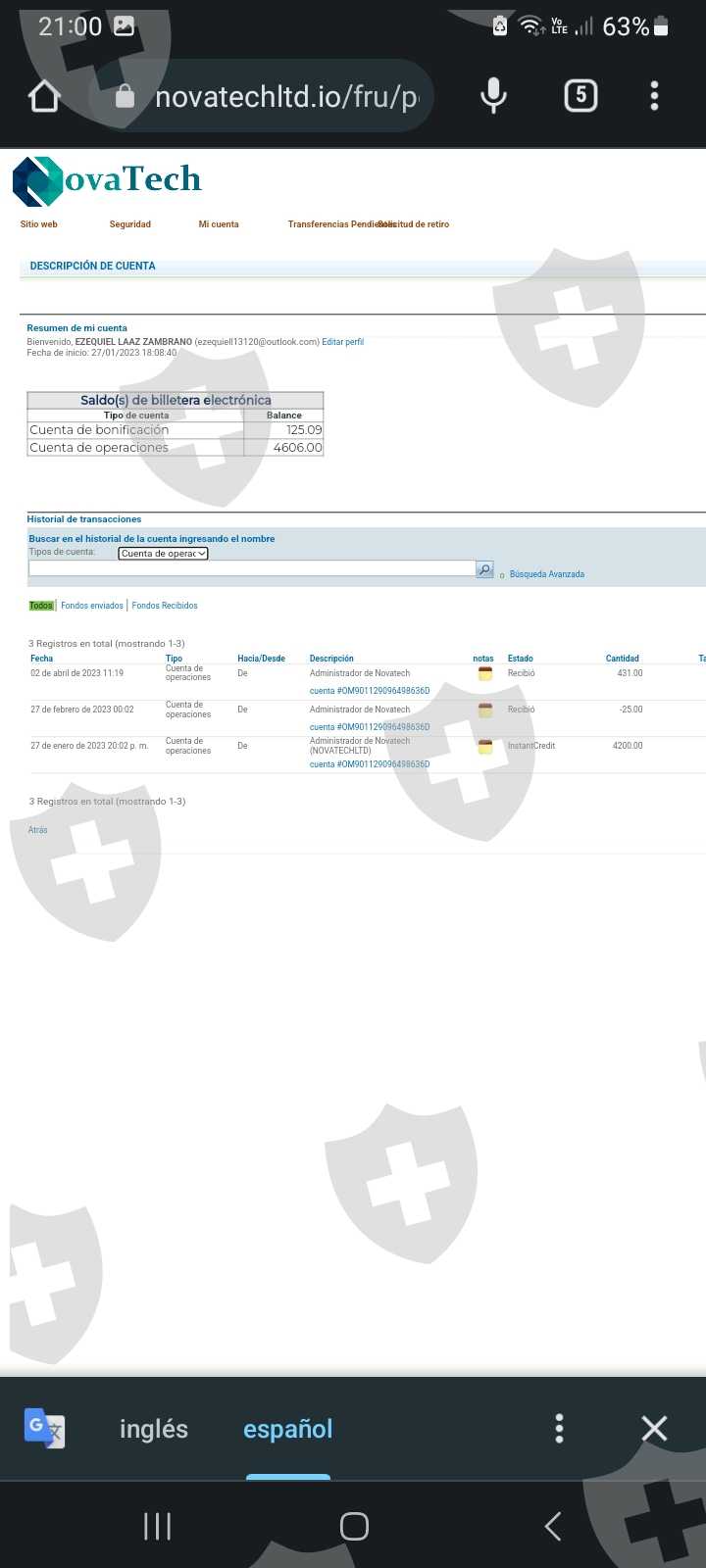Select the 125.09 bonus account balance

[304, 430]
